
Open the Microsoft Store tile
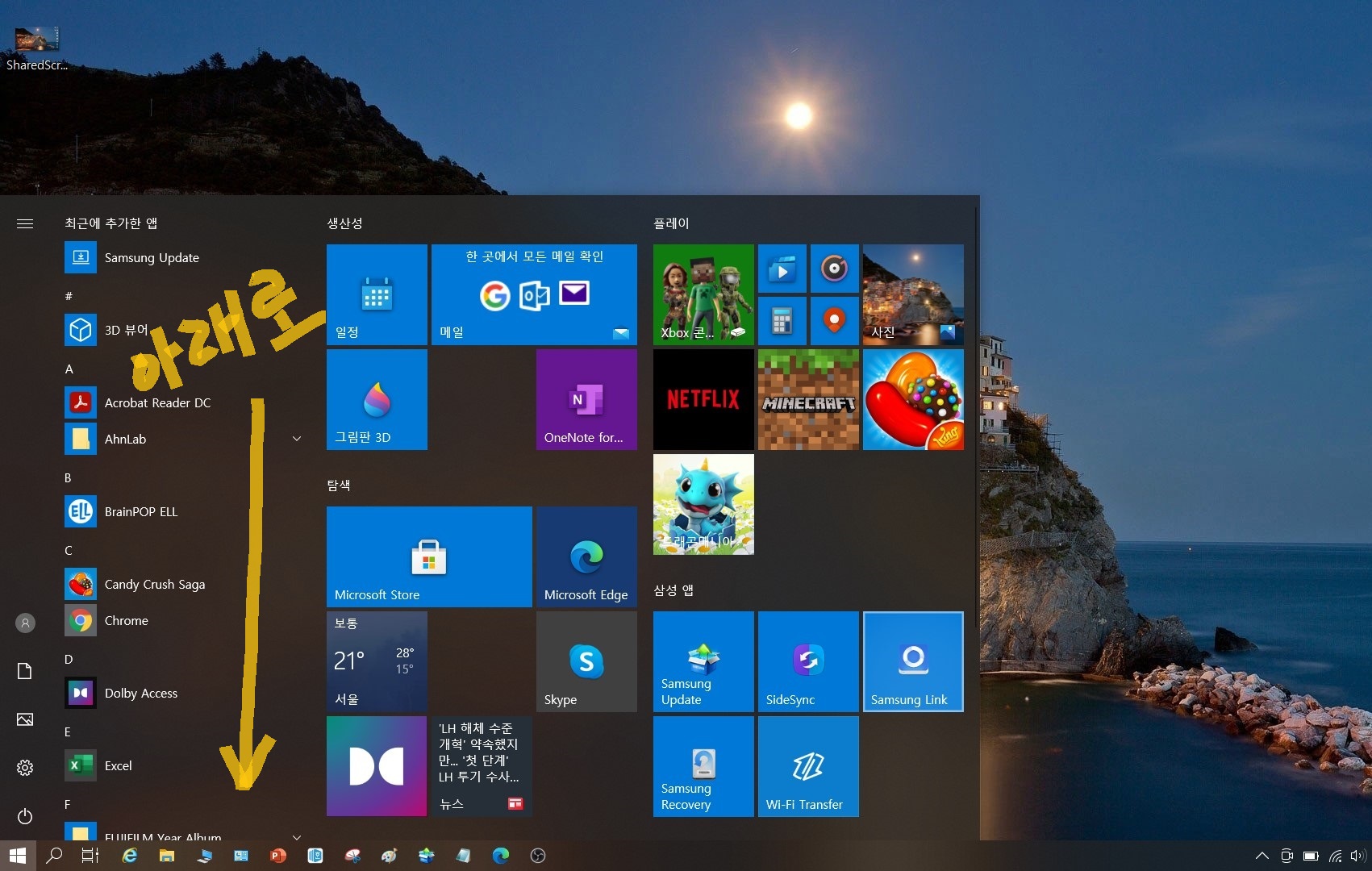(429, 556)
